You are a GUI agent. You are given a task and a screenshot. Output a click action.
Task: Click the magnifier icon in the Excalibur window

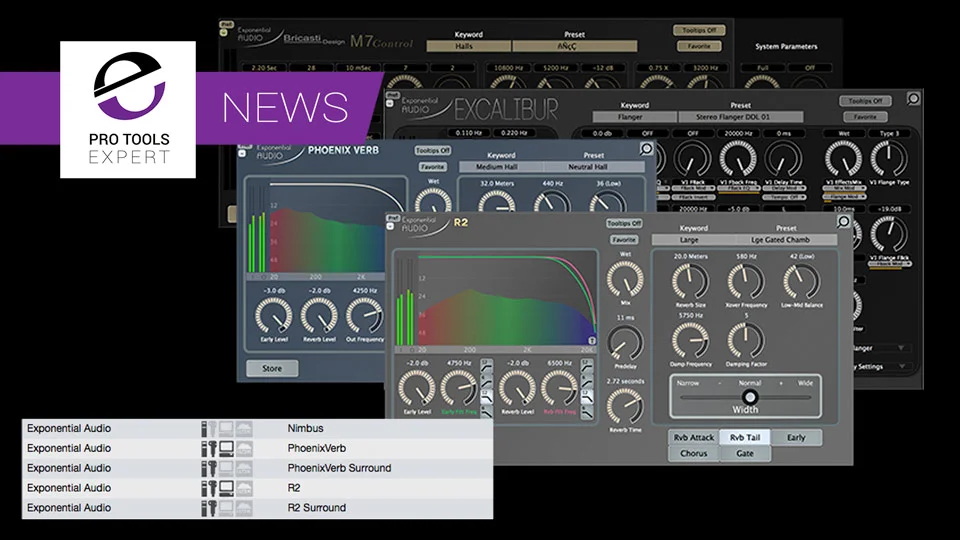913,99
